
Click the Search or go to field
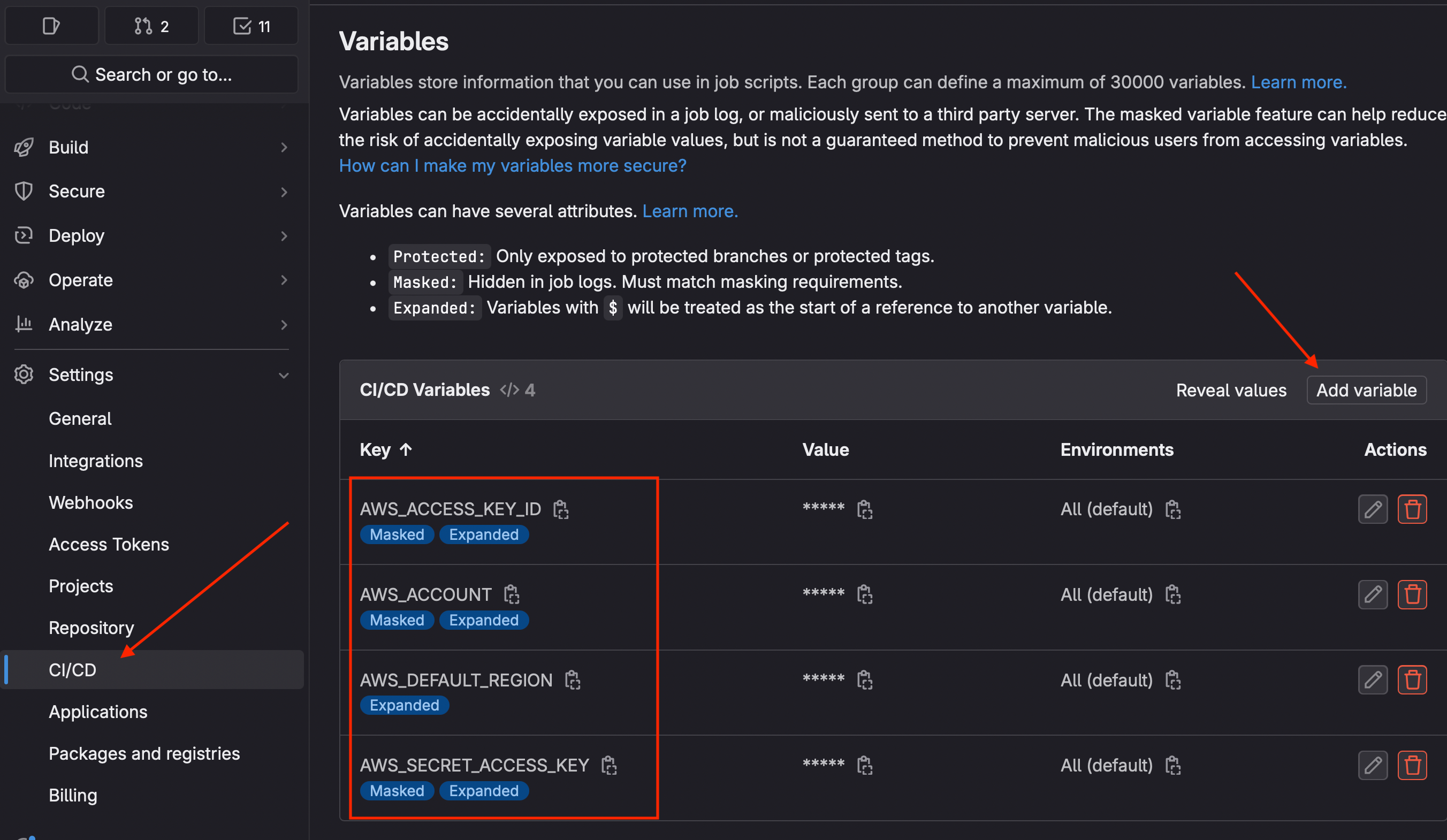click(x=151, y=75)
